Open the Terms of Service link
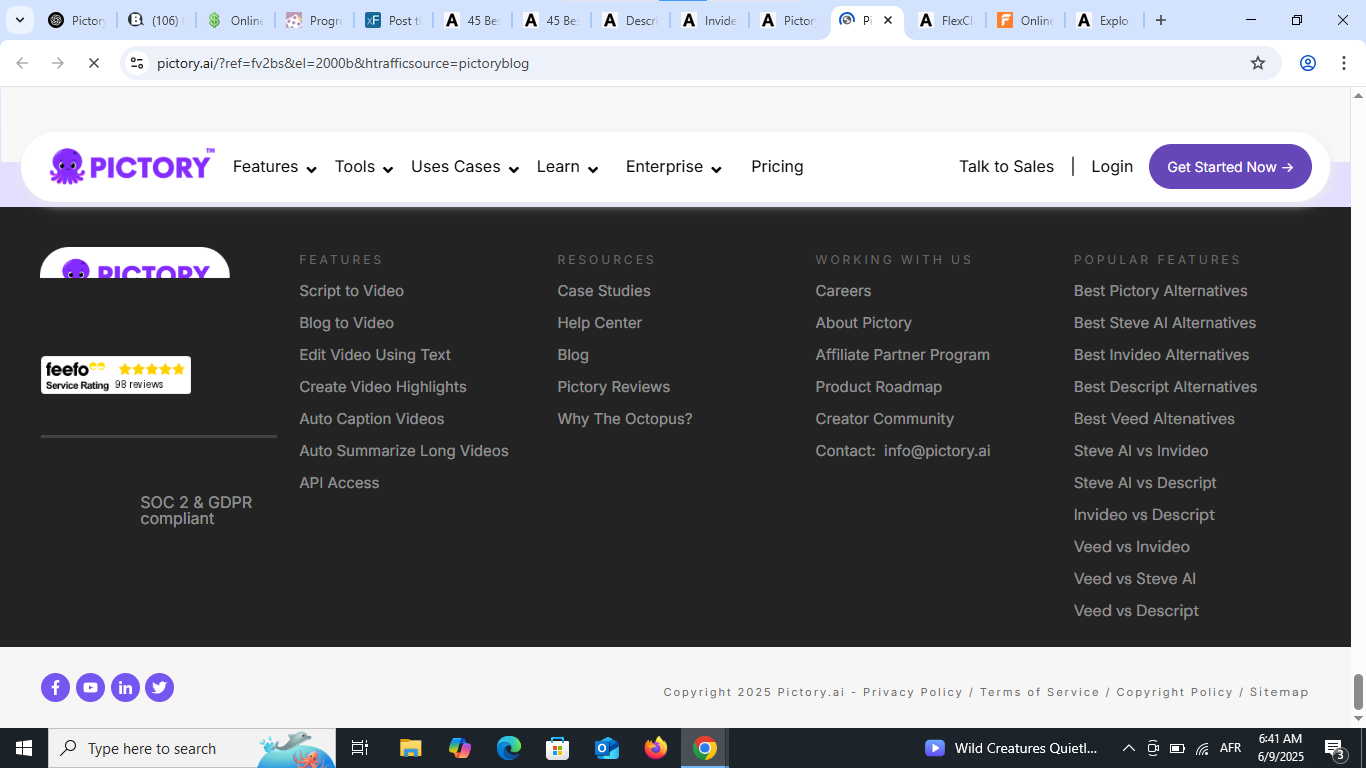1366x768 pixels. [x=1039, y=692]
